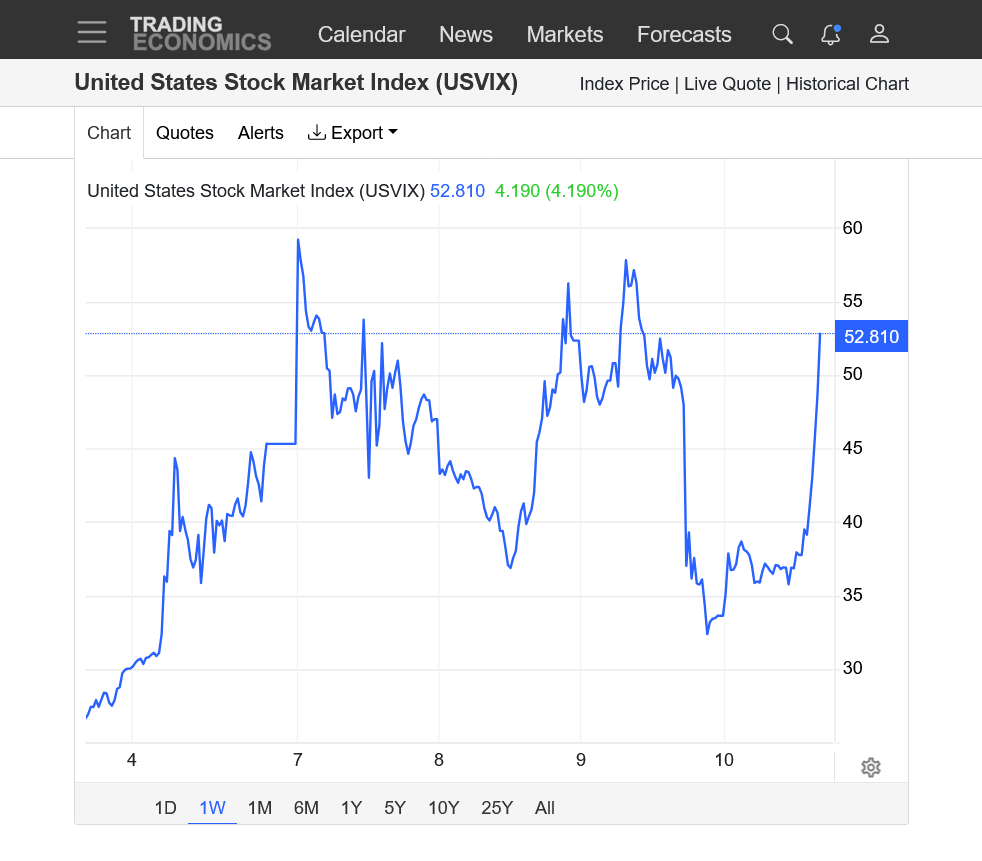982x861 pixels.
Task: Switch chart range to 1M
Action: (260, 808)
